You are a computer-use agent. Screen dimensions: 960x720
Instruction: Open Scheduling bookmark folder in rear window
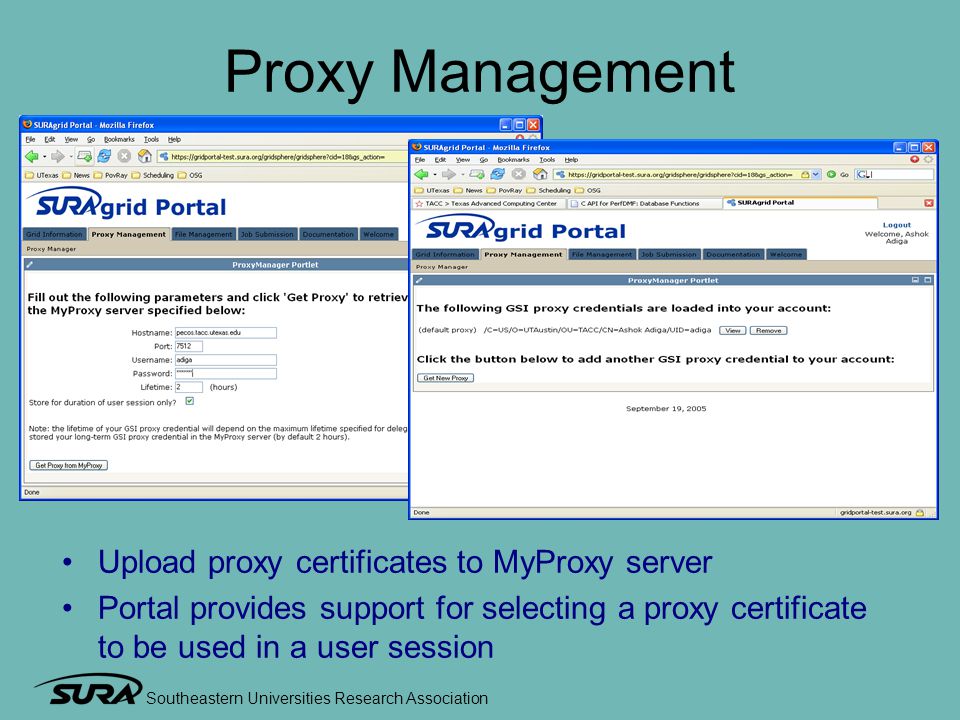[x=152, y=175]
